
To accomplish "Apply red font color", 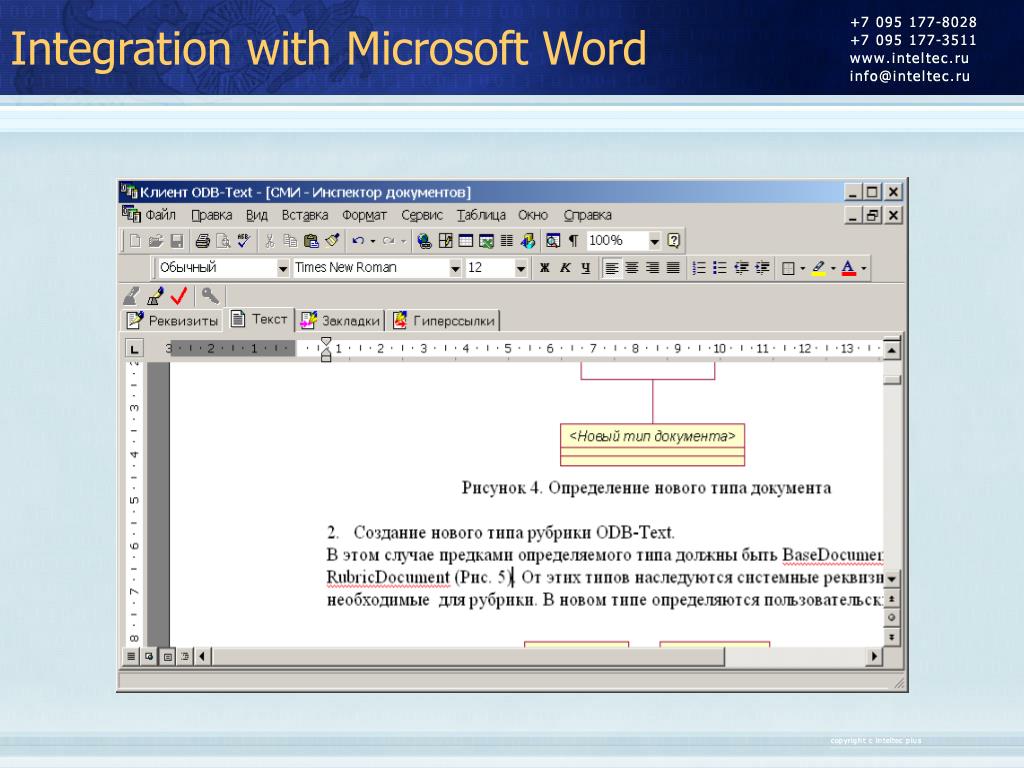I will coord(848,268).
